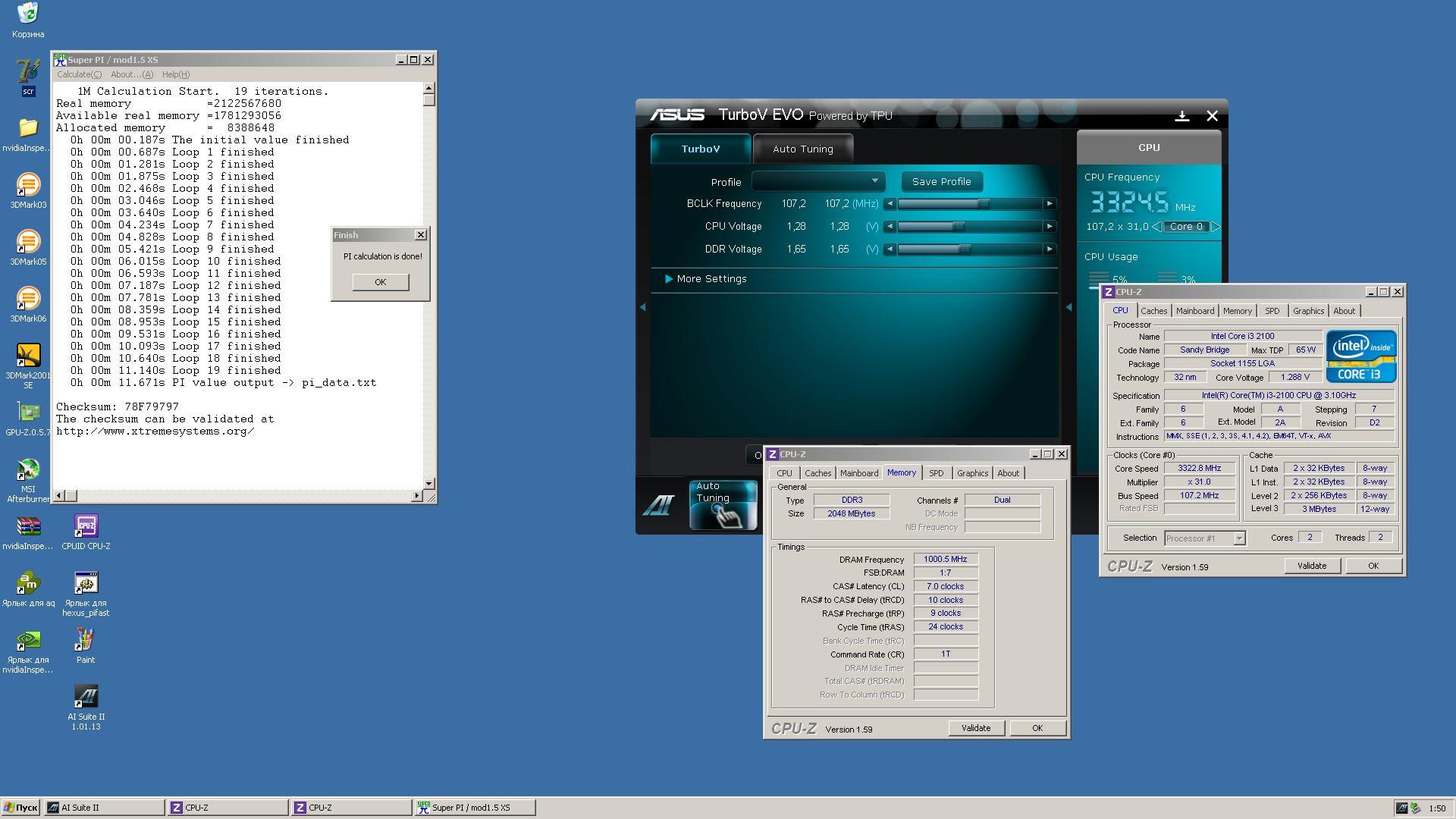Close the Finish dialog
The width and height of the screenshot is (1456, 819).
(421, 235)
